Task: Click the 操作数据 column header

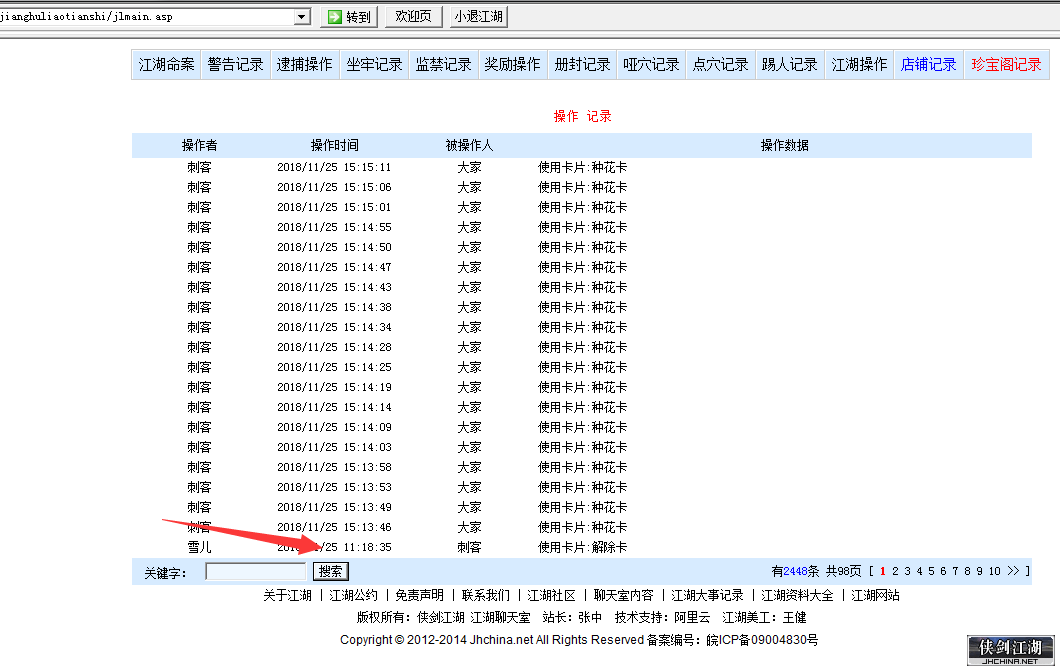Action: pos(784,145)
